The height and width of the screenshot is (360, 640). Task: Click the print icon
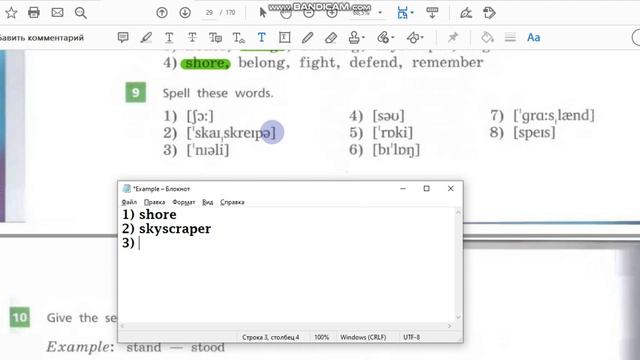click(x=34, y=13)
